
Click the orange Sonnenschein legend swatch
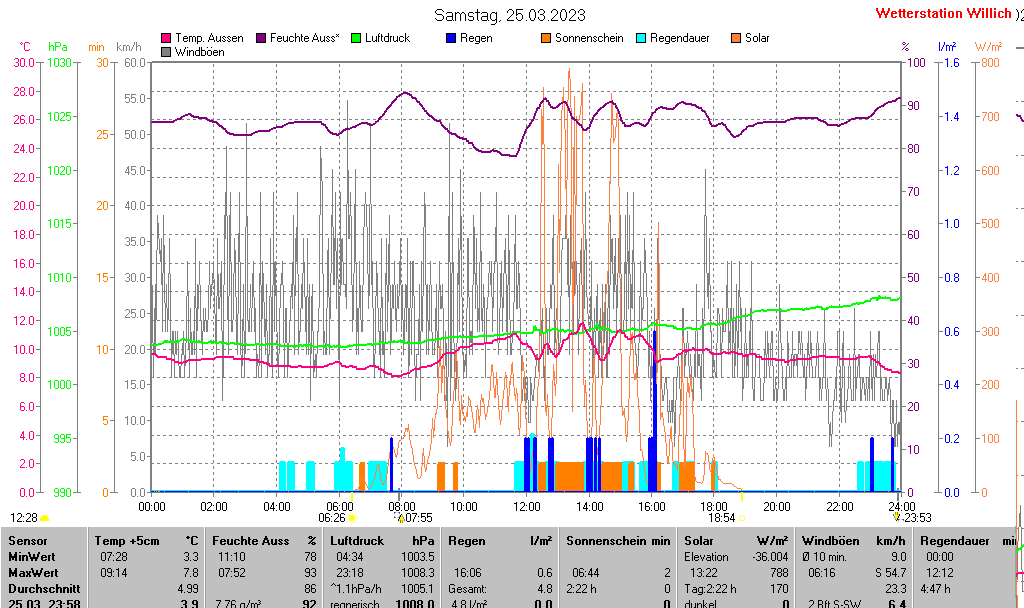point(546,39)
